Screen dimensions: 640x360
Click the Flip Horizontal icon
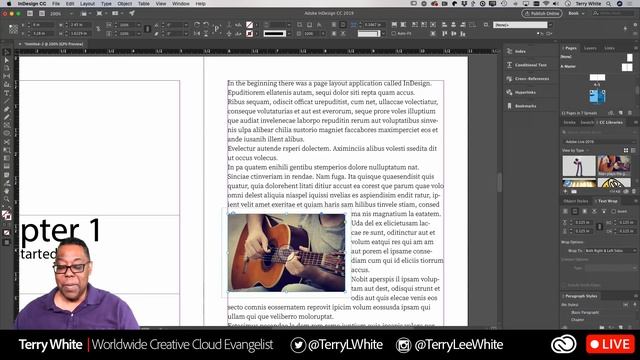coord(197,33)
